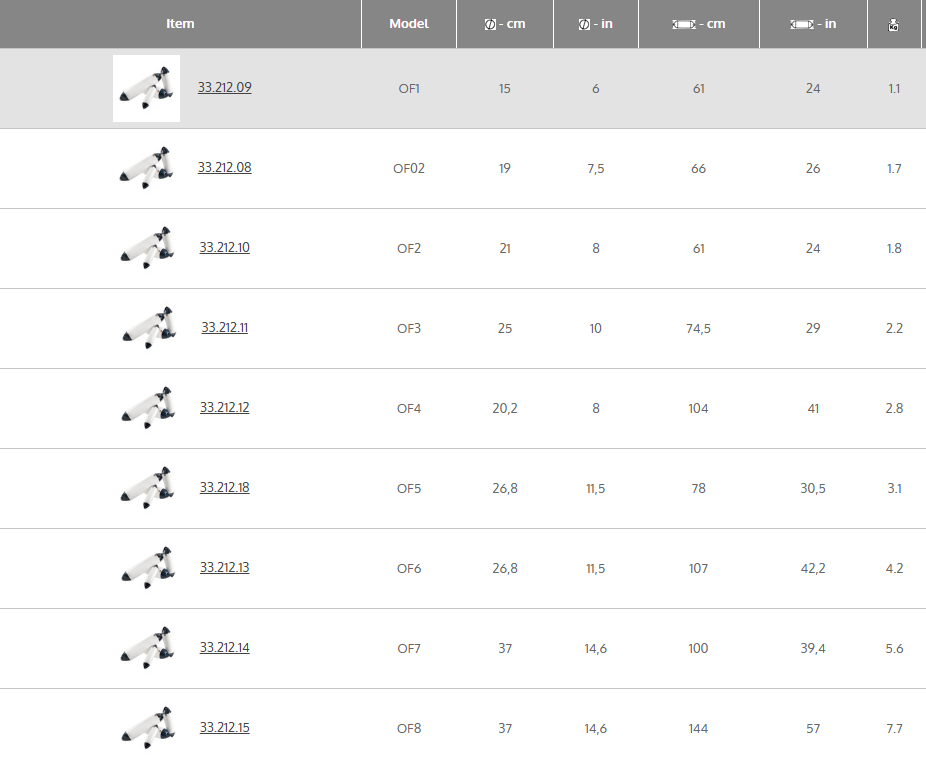Open item link 33.212.08
This screenshot has height=765, width=926.
click(x=224, y=168)
